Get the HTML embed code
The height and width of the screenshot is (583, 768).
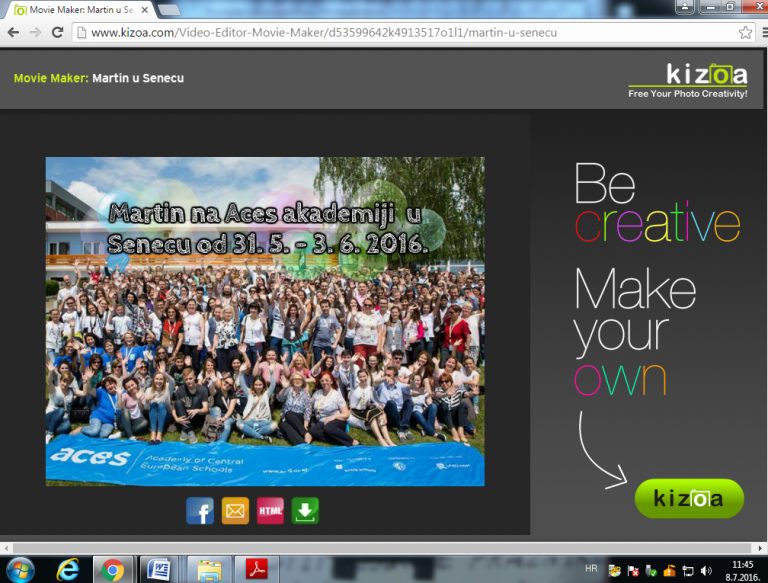(x=270, y=511)
